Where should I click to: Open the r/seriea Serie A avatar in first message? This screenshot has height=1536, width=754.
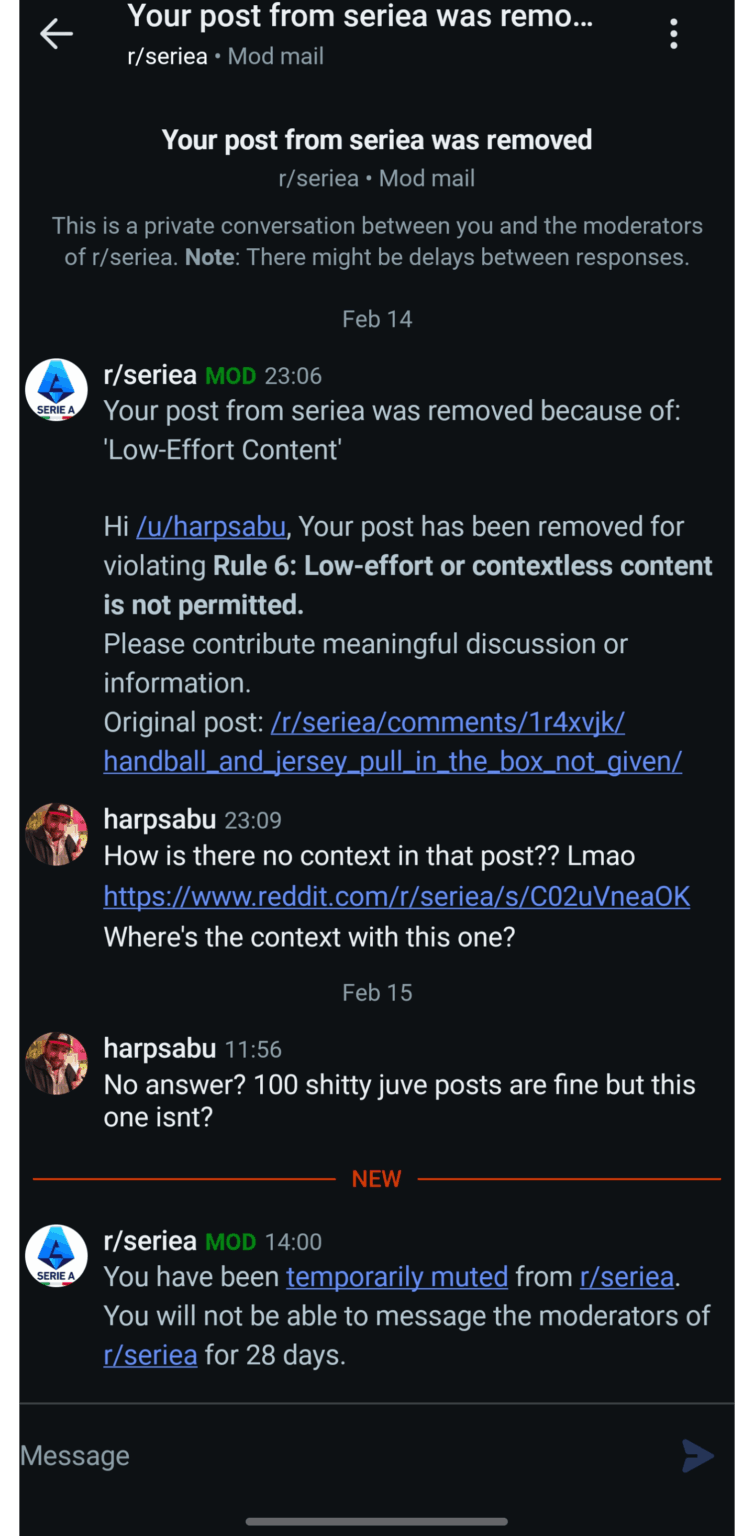pyautogui.click(x=56, y=389)
